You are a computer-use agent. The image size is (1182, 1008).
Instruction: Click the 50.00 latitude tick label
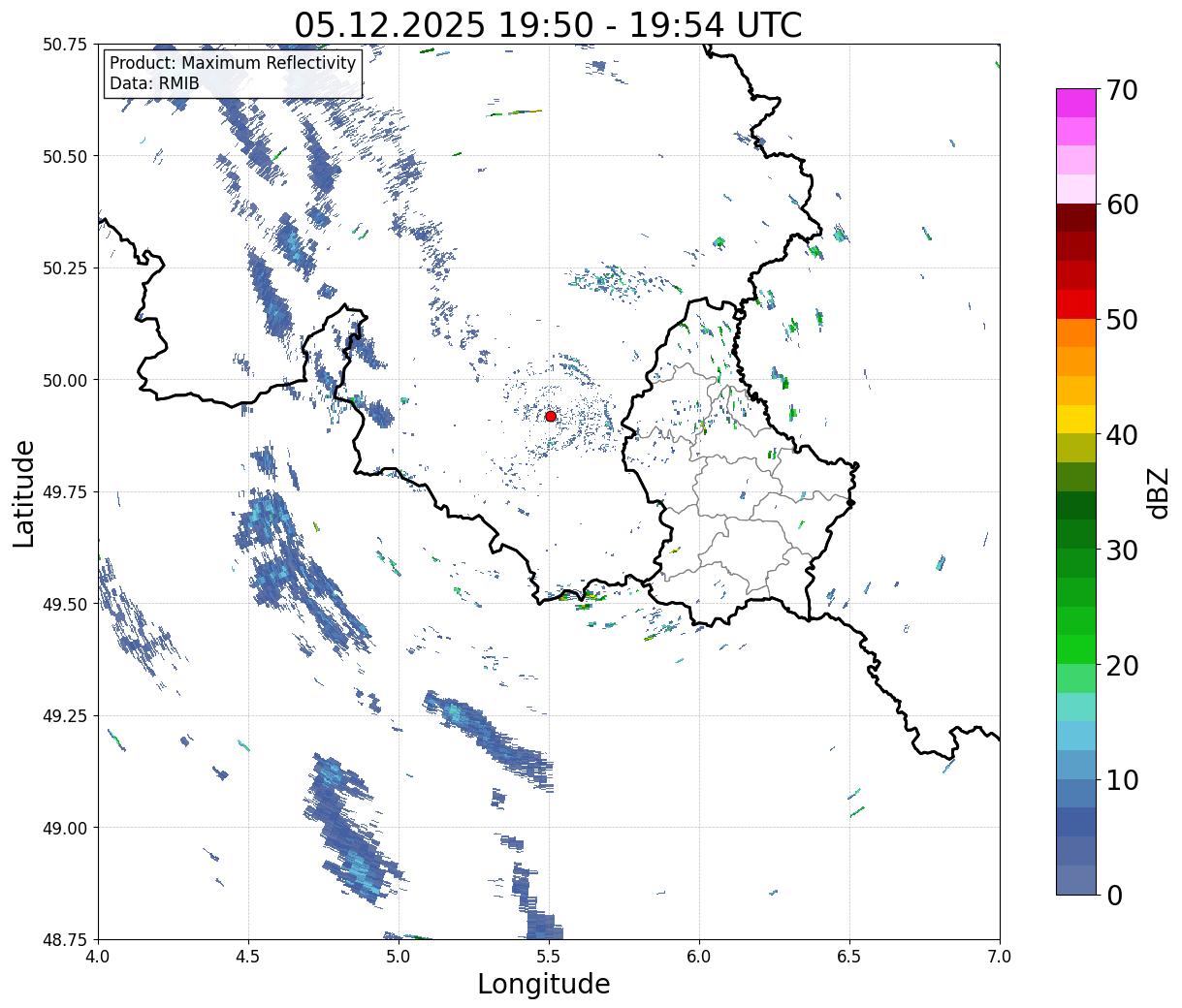point(65,380)
